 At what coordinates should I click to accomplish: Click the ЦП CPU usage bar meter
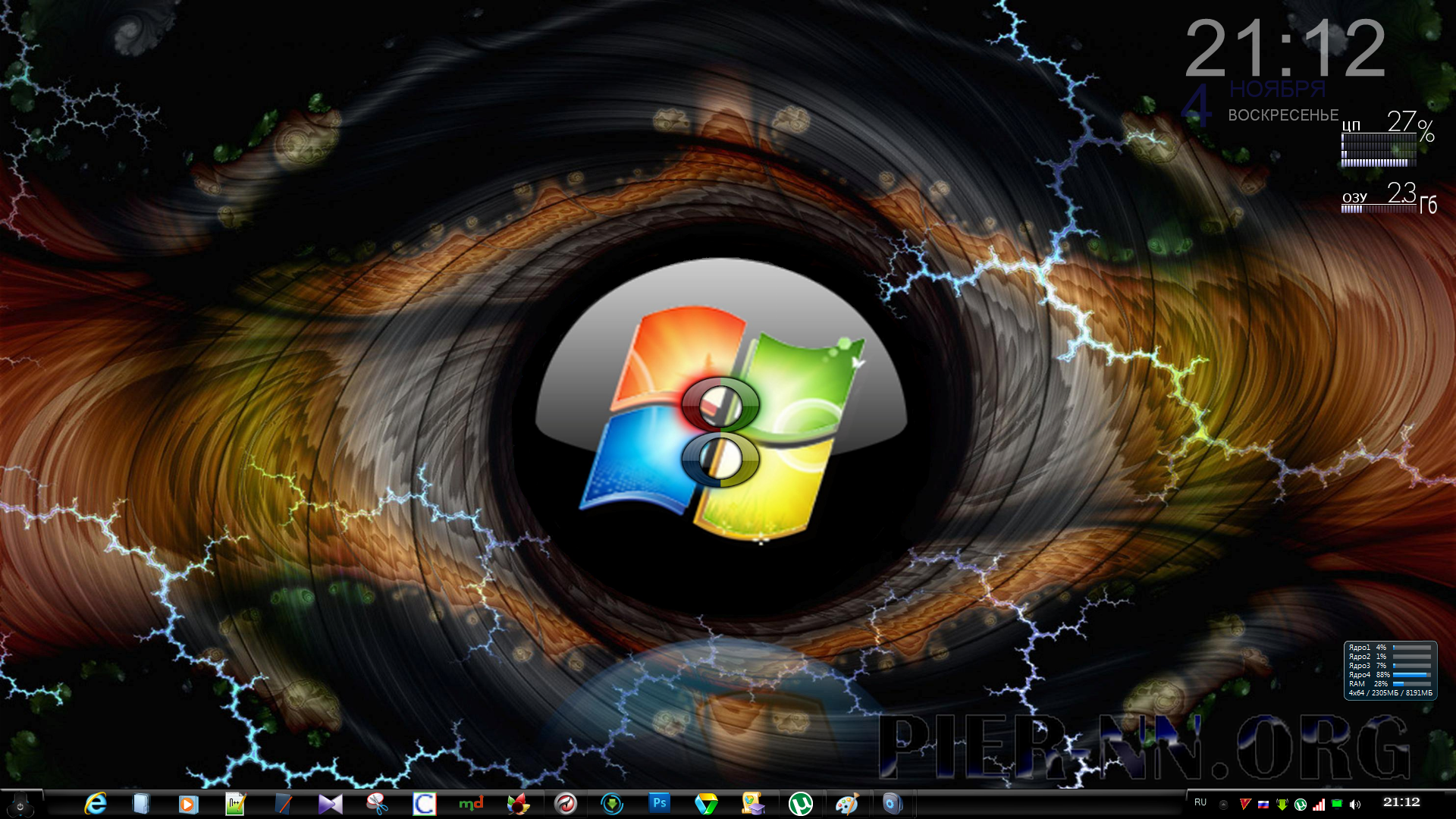tap(1379, 150)
